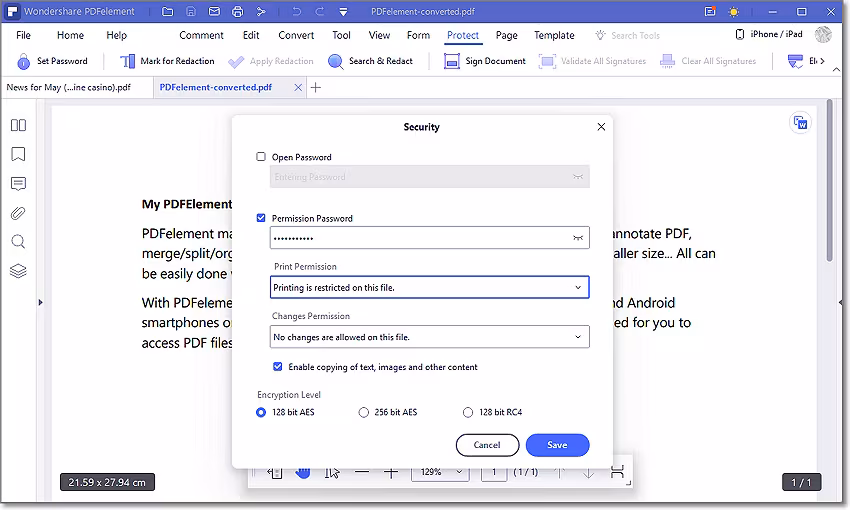The image size is (850, 510).
Task: Click the notification message icon in title bar
Action: tap(710, 11)
